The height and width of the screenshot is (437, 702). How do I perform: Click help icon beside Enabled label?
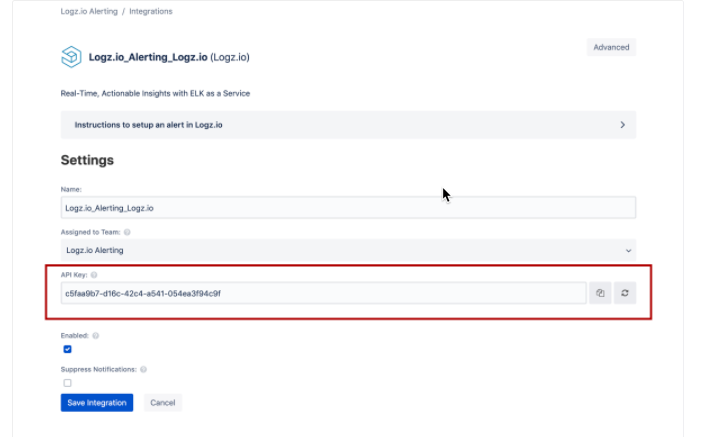[95, 335]
